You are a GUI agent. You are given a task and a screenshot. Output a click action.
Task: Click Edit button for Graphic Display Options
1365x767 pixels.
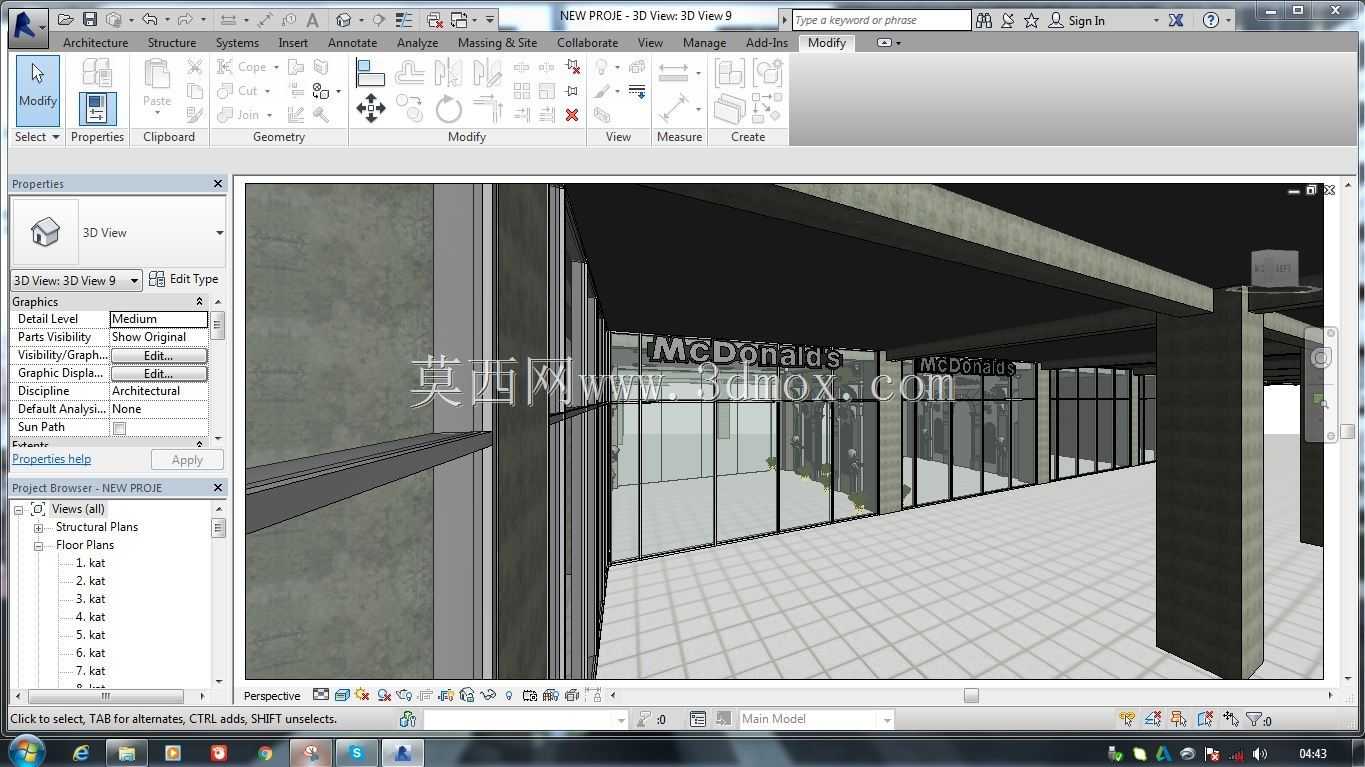159,374
